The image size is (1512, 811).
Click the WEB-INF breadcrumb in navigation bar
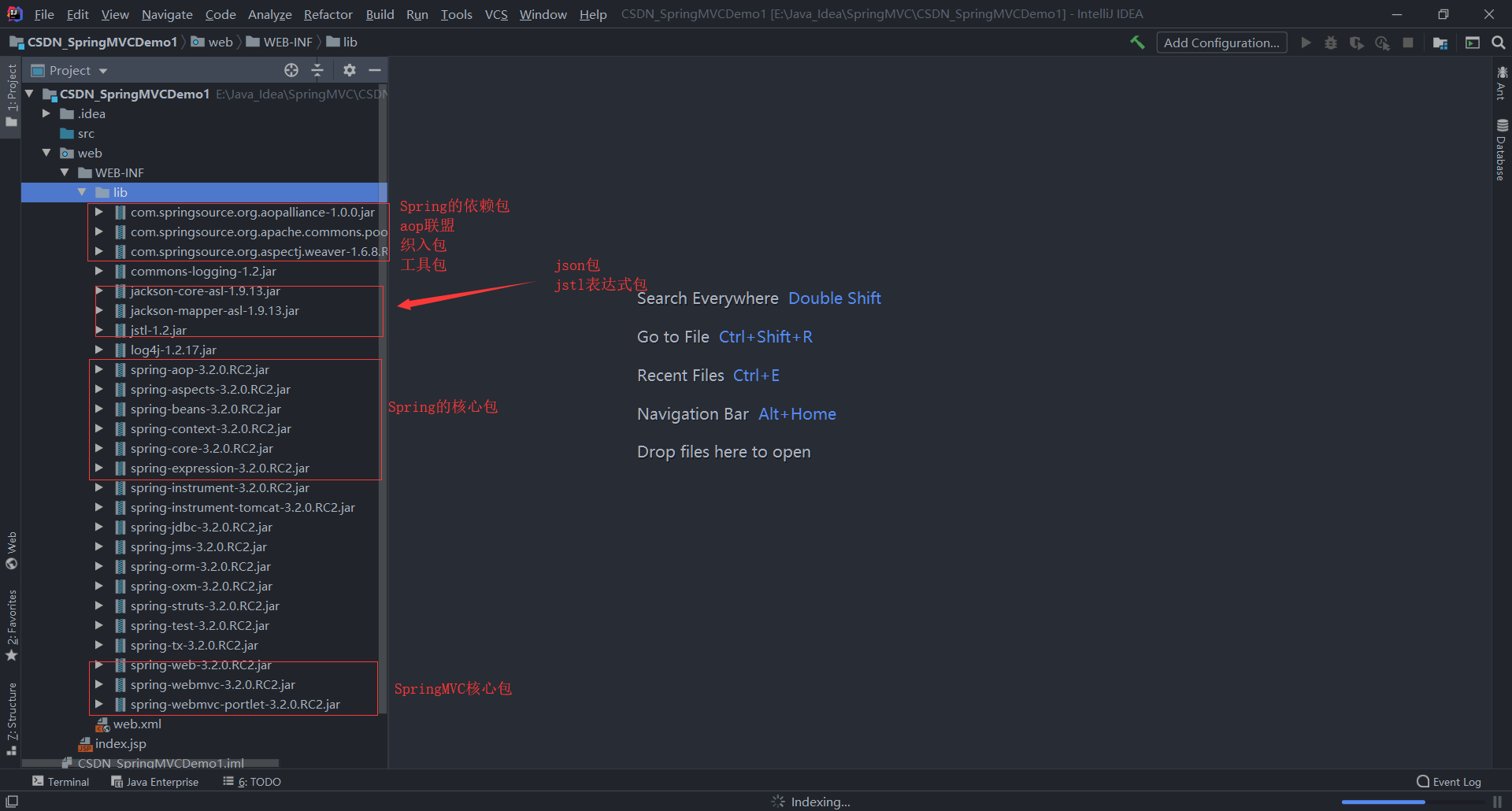tap(280, 43)
